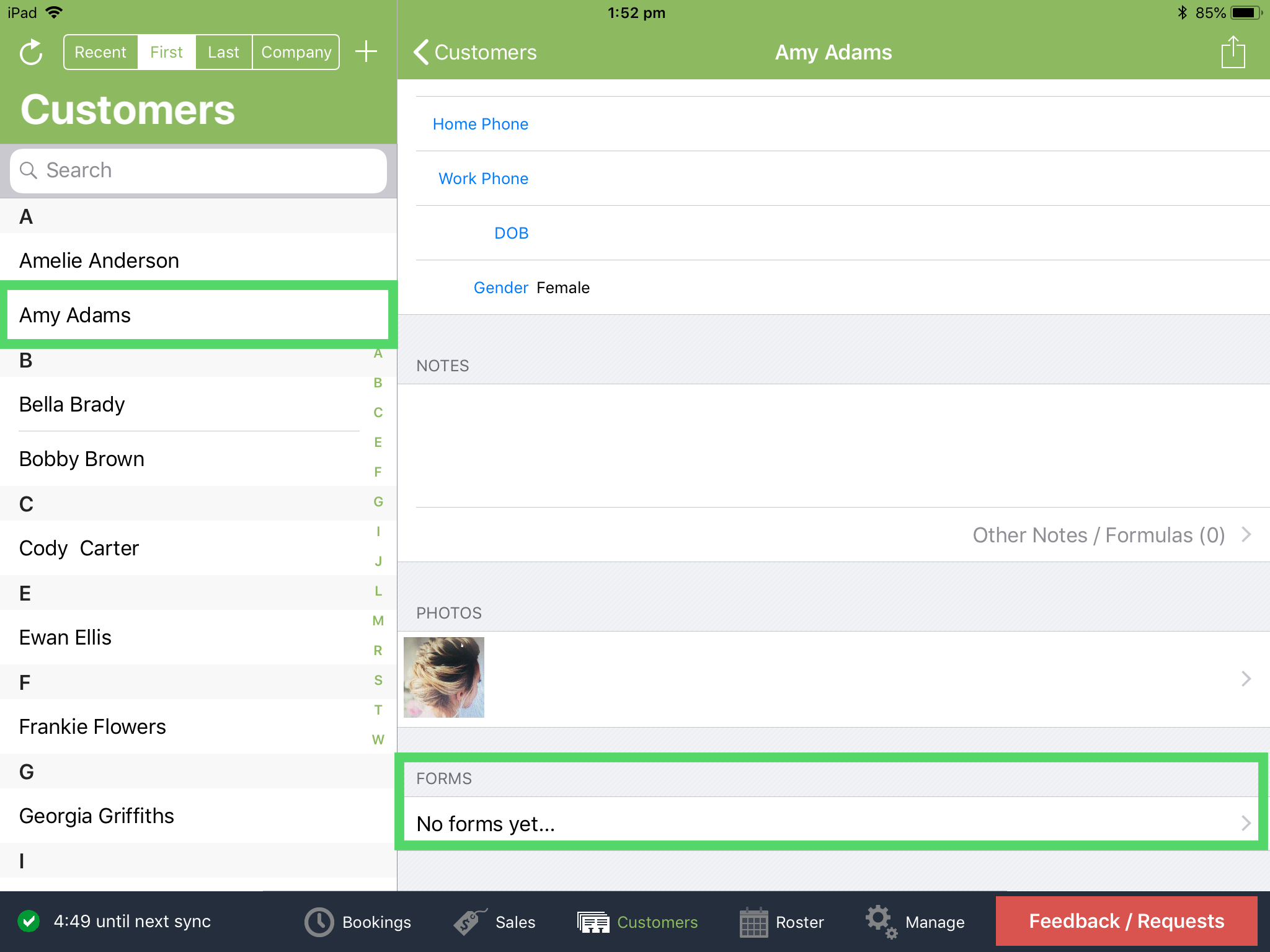Switch sorting to Last name
The image size is (1270, 952).
coord(223,51)
